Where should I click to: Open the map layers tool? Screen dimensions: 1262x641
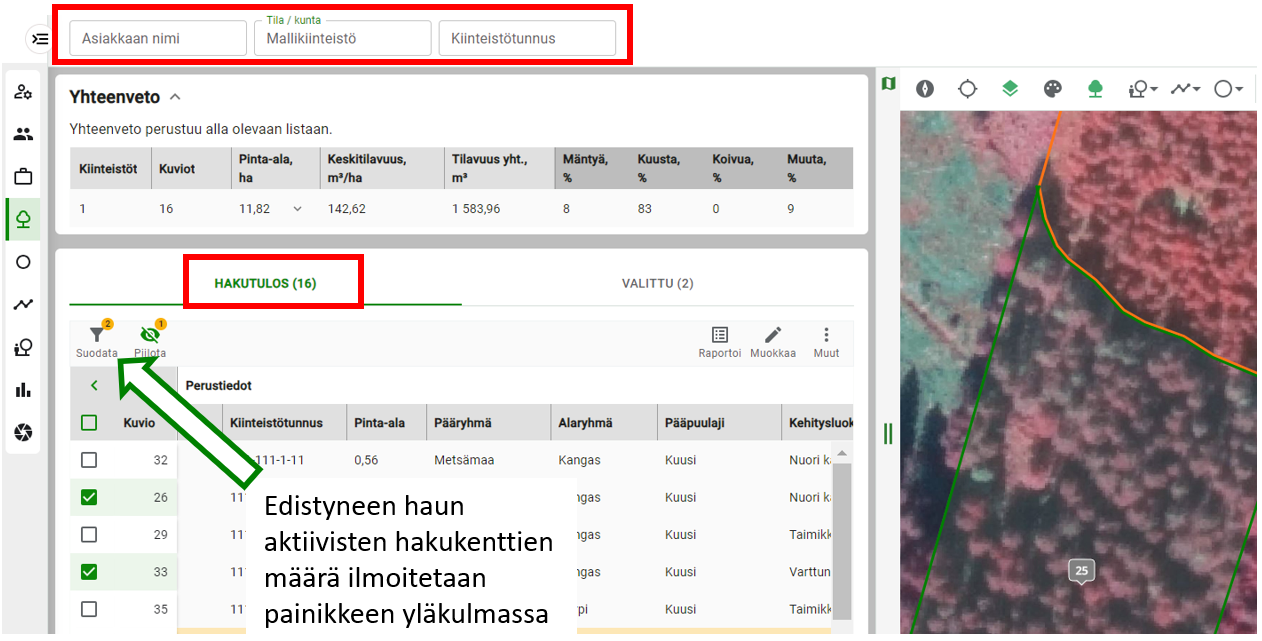[1010, 89]
